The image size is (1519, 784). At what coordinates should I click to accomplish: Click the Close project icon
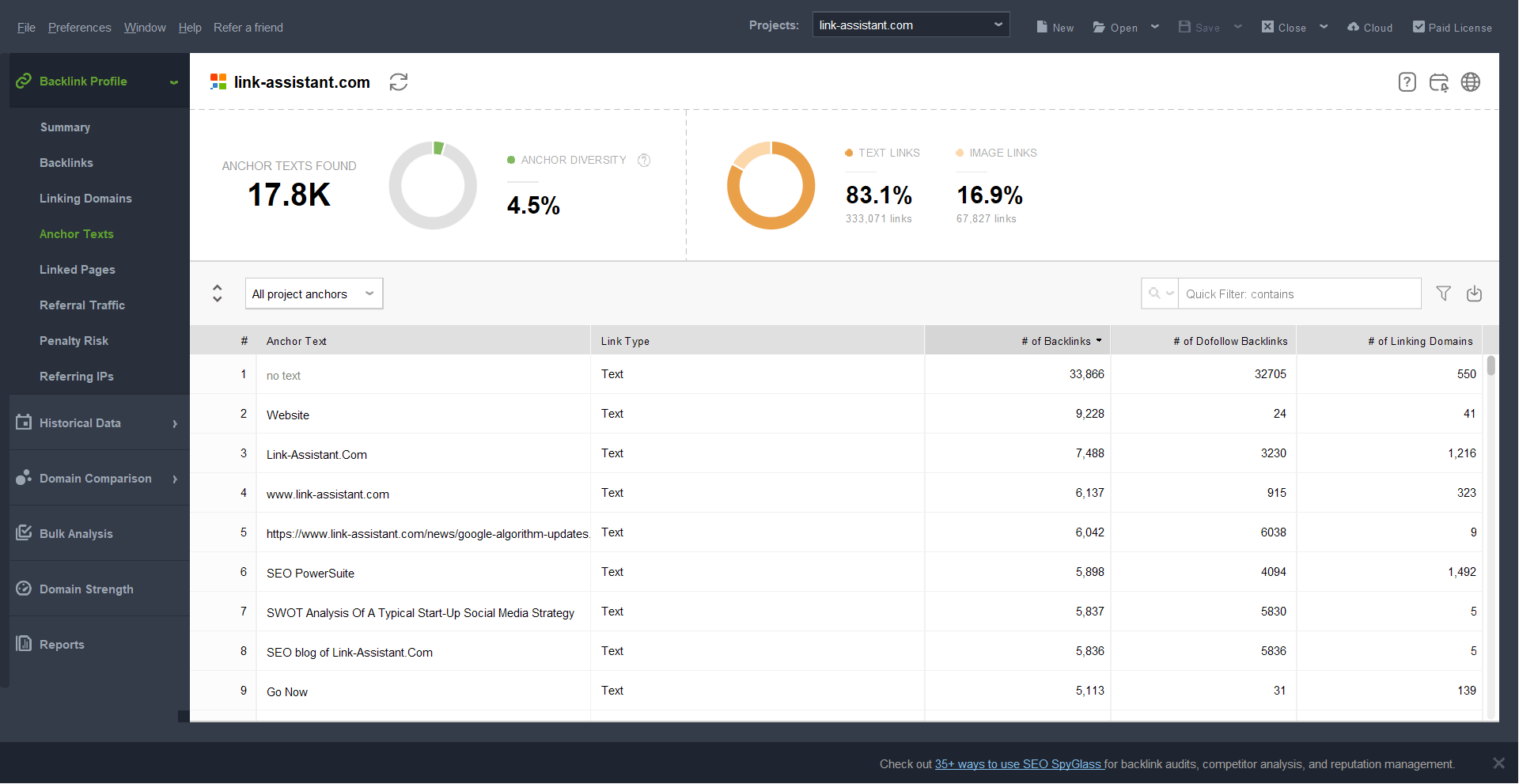pos(1267,27)
